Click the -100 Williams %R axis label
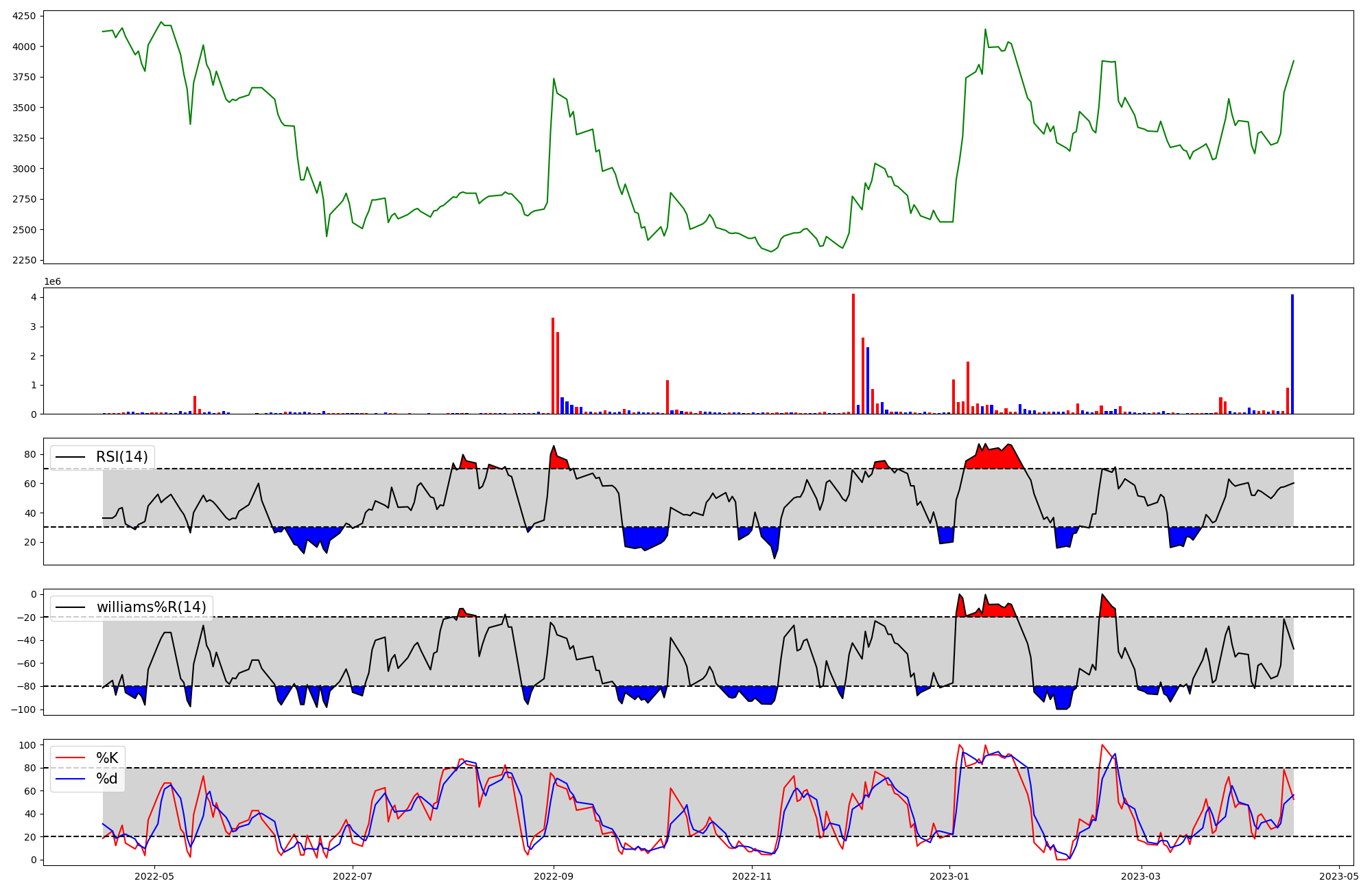The height and width of the screenshot is (892, 1372). 25,709
